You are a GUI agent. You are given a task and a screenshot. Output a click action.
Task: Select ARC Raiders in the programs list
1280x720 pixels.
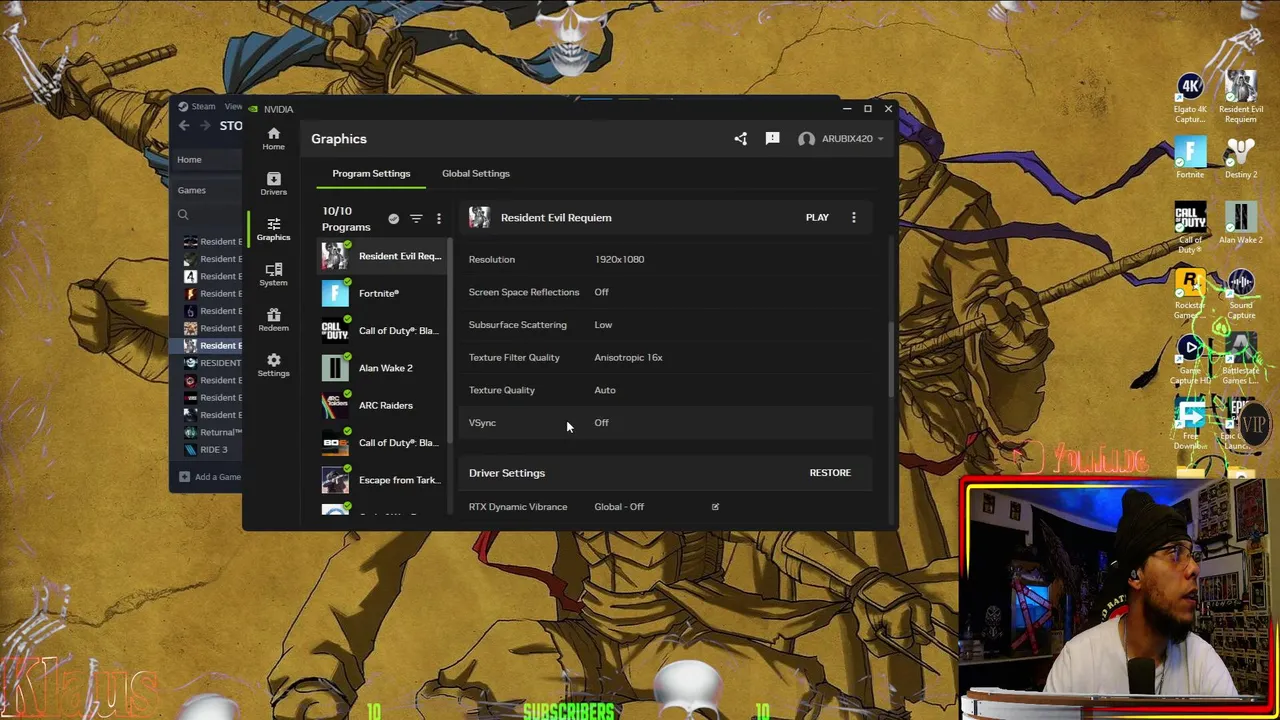click(381, 405)
